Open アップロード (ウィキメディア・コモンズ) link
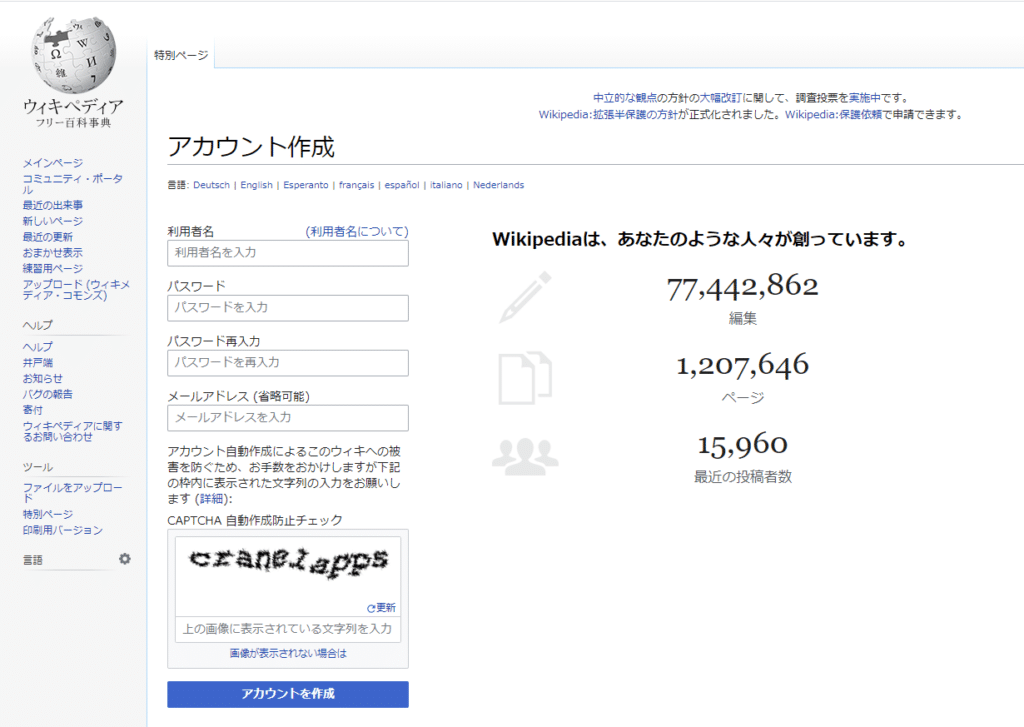The image size is (1024, 727). coord(76,289)
